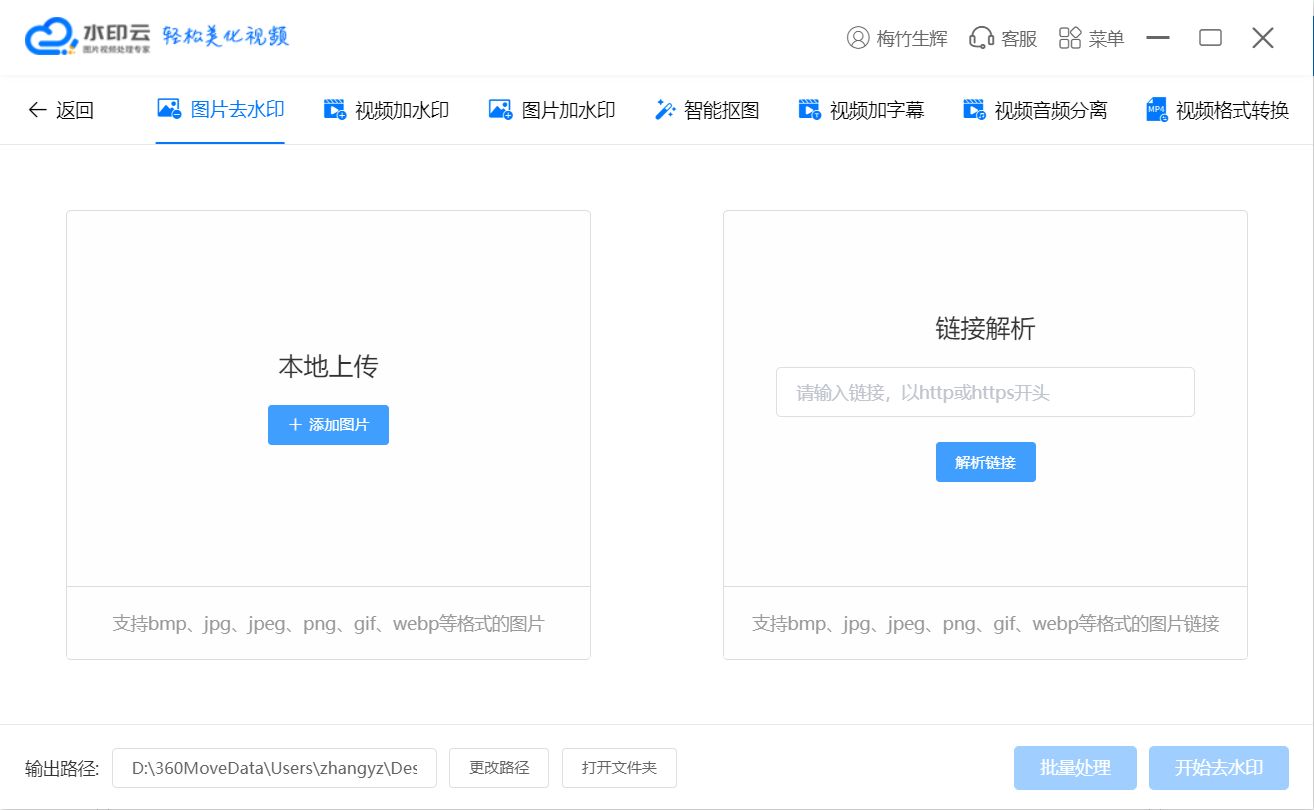
Task: Click the 视频格式转换 MP4 icon
Action: click(1157, 110)
